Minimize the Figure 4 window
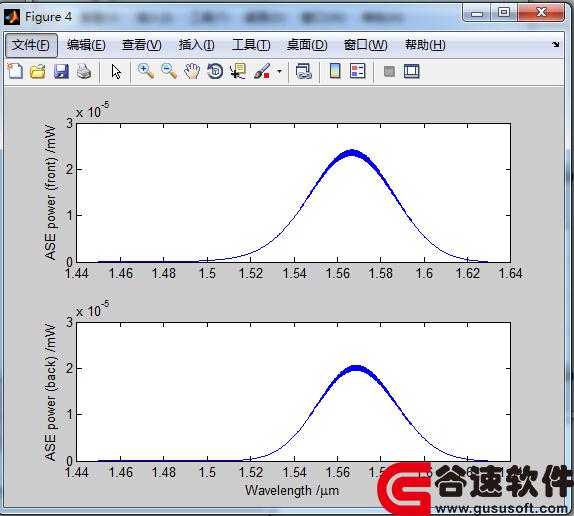574x516 pixels. (x=477, y=13)
